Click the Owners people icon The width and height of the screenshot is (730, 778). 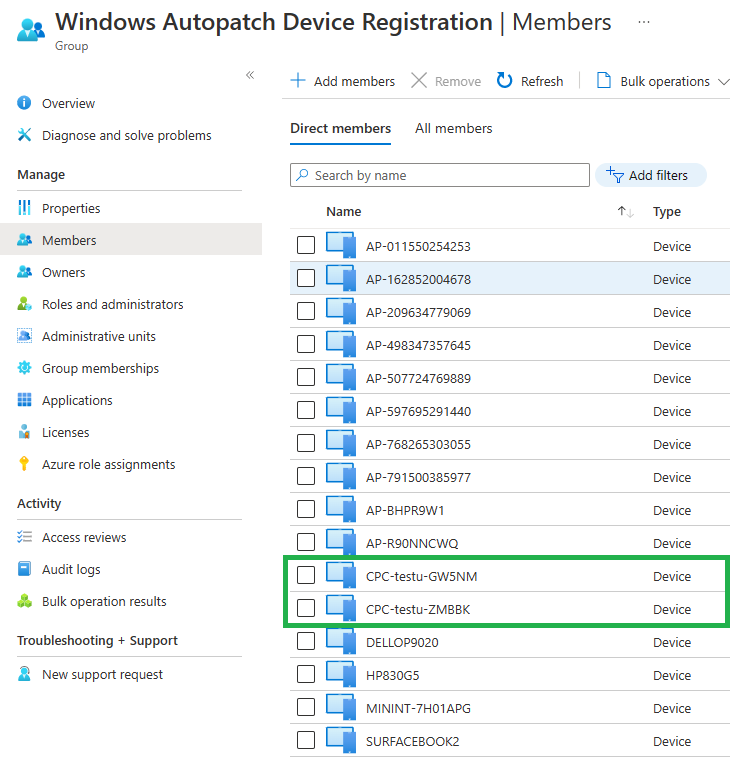(24, 272)
